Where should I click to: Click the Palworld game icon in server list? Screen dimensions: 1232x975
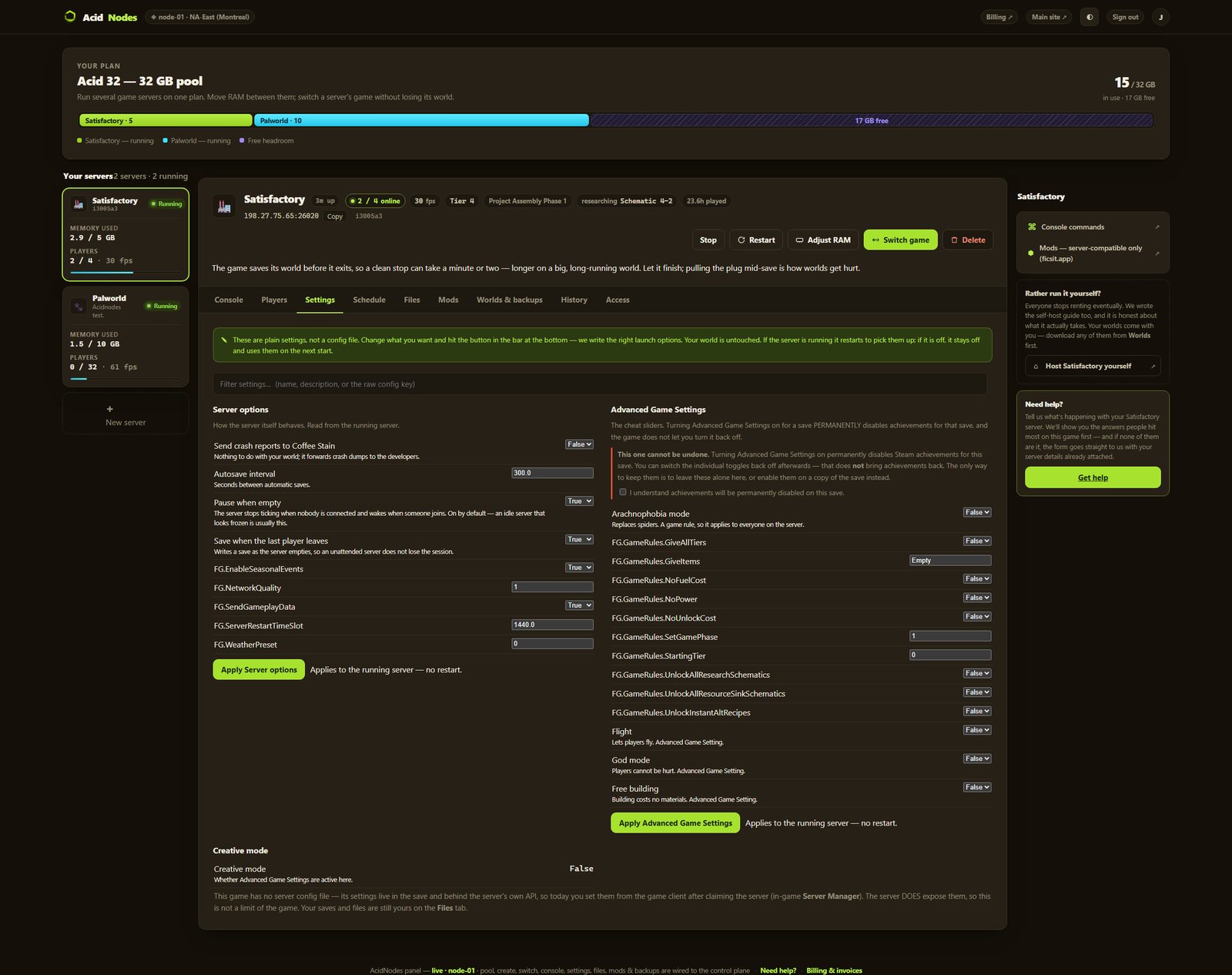click(78, 307)
